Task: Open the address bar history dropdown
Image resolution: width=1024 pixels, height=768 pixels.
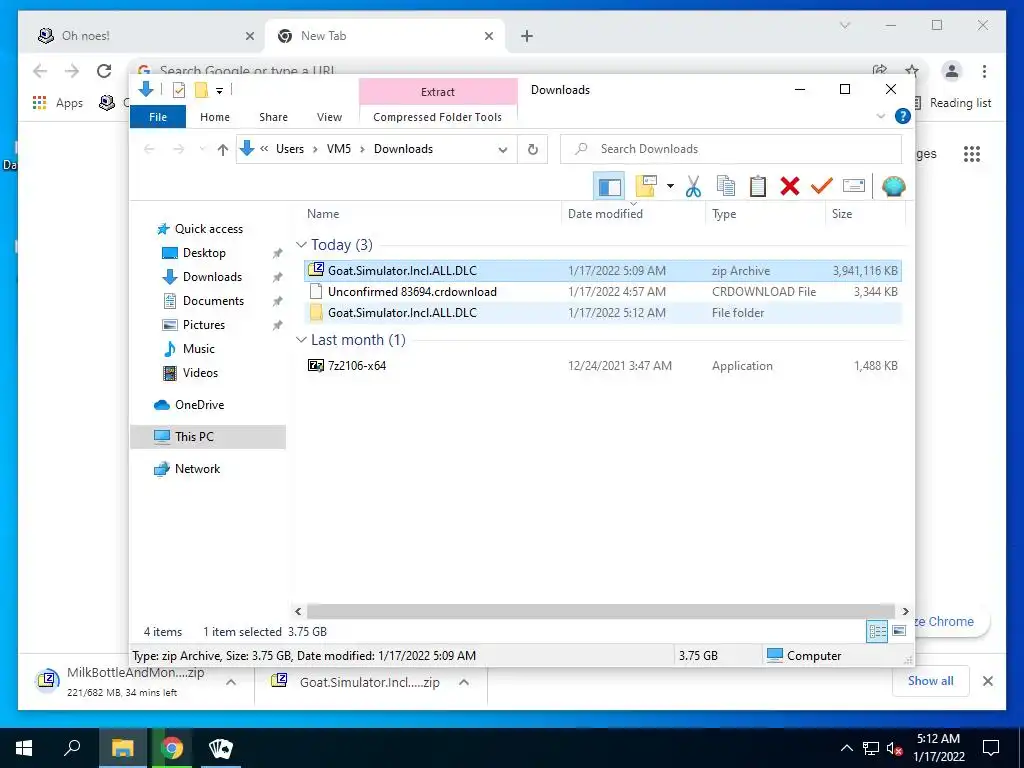Action: [503, 150]
